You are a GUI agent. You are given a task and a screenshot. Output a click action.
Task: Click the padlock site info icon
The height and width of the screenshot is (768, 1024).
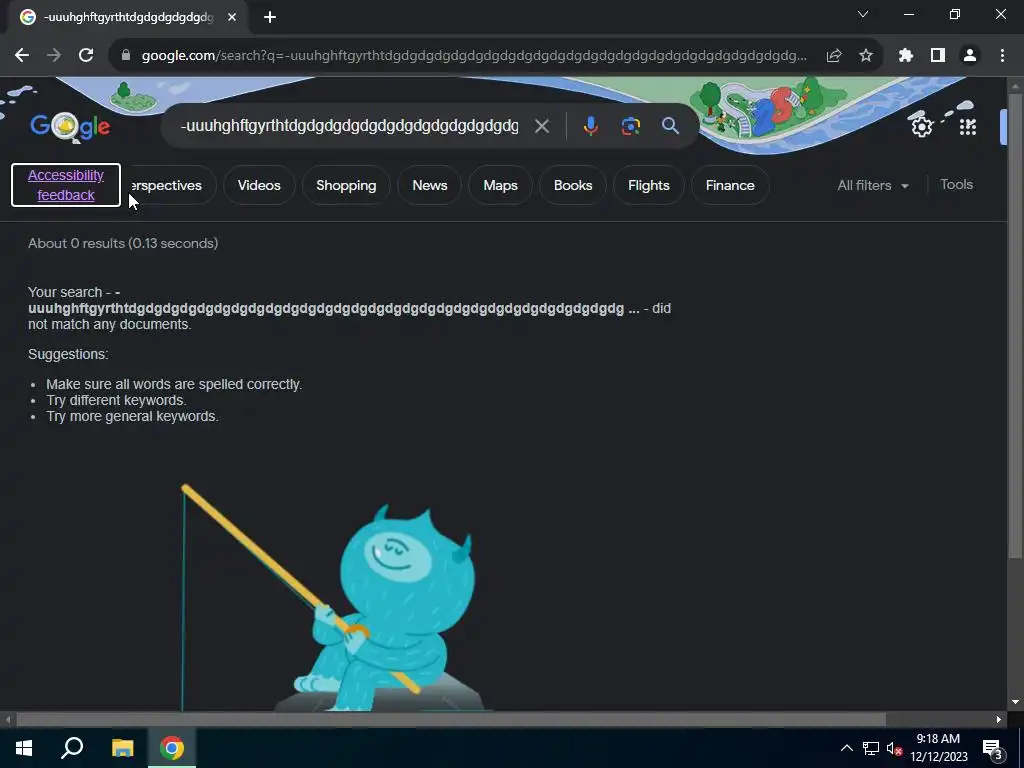click(x=126, y=56)
